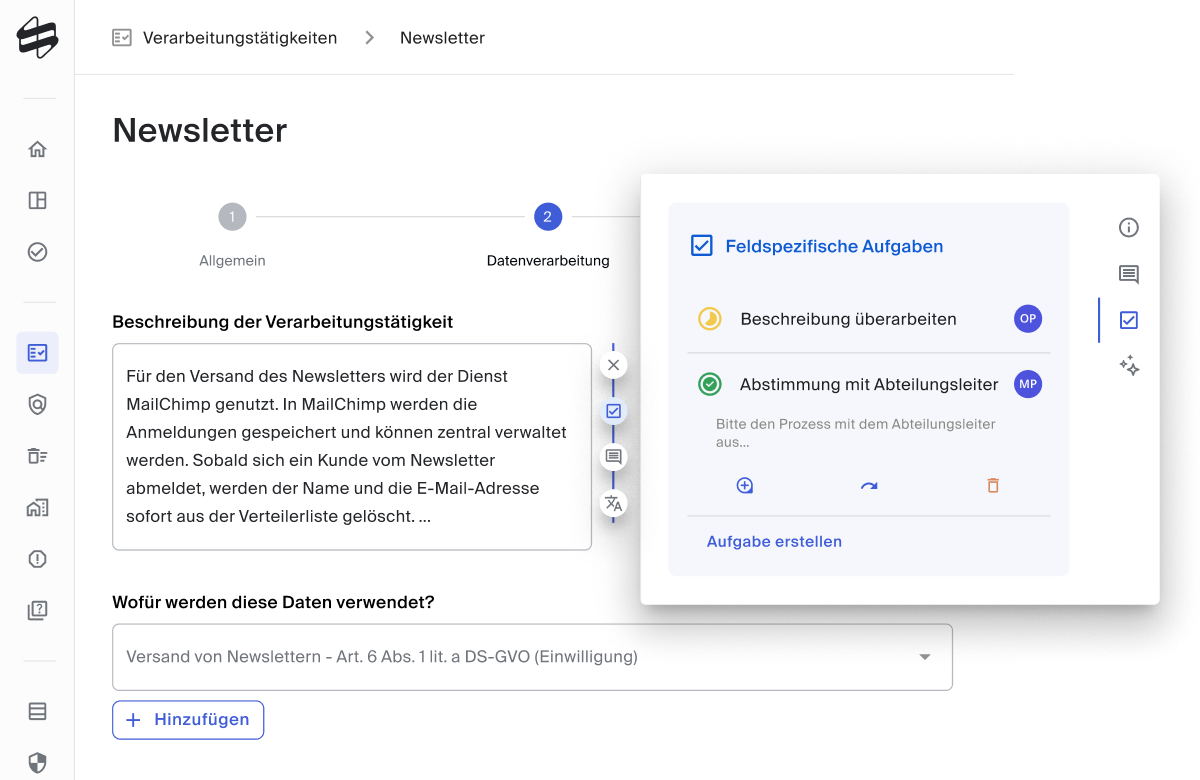1200x780 pixels.
Task: Open the trash list icon in the sidebar
Action: click(37, 456)
